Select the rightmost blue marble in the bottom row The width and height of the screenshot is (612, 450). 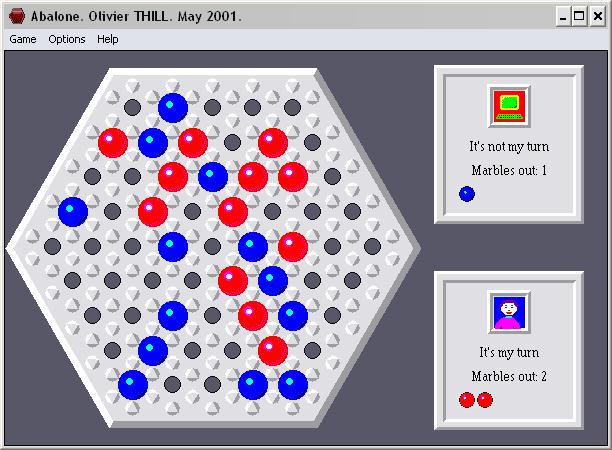(x=293, y=385)
